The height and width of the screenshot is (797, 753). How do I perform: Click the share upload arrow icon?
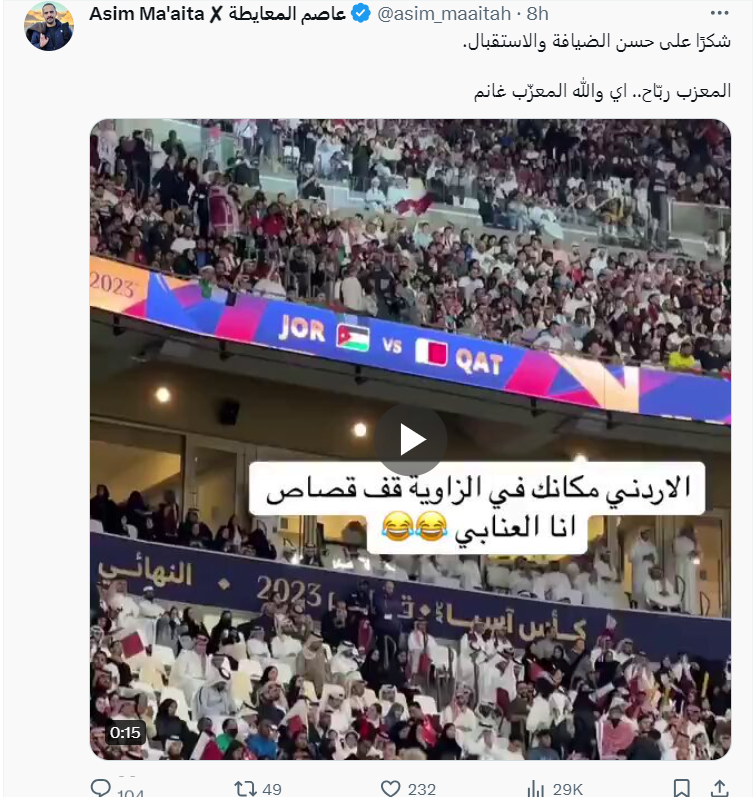[719, 788]
